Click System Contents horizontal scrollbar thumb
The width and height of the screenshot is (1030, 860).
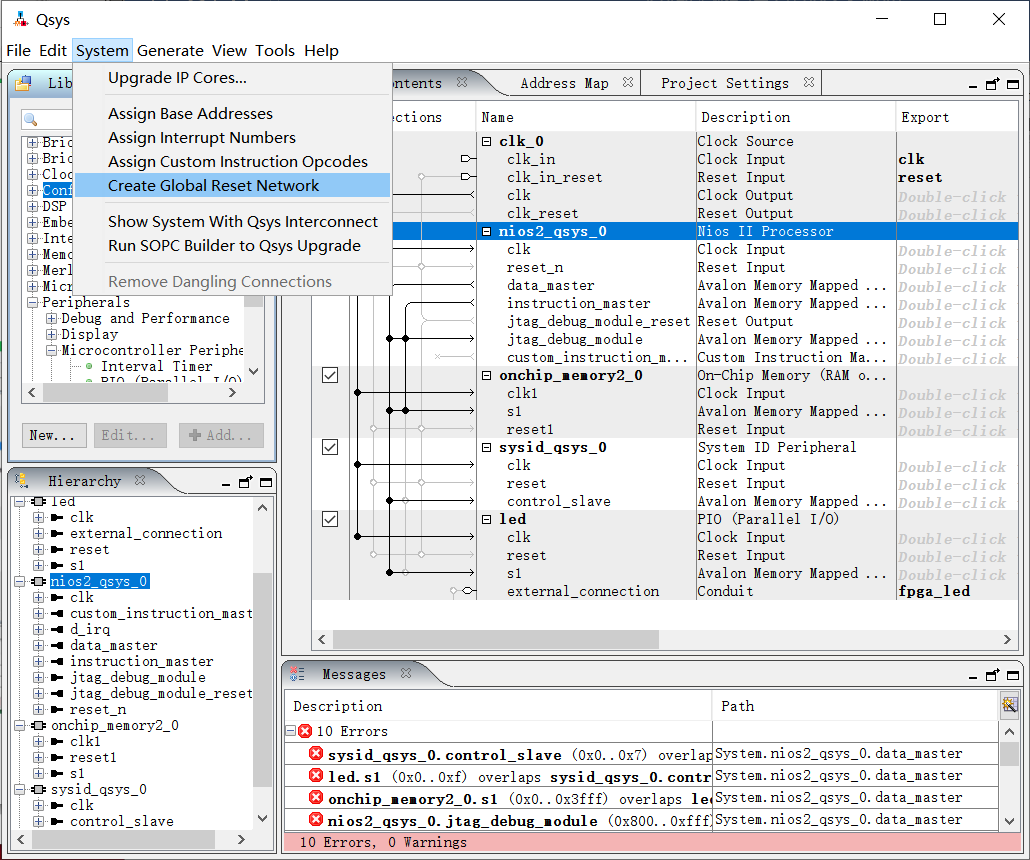pos(495,639)
